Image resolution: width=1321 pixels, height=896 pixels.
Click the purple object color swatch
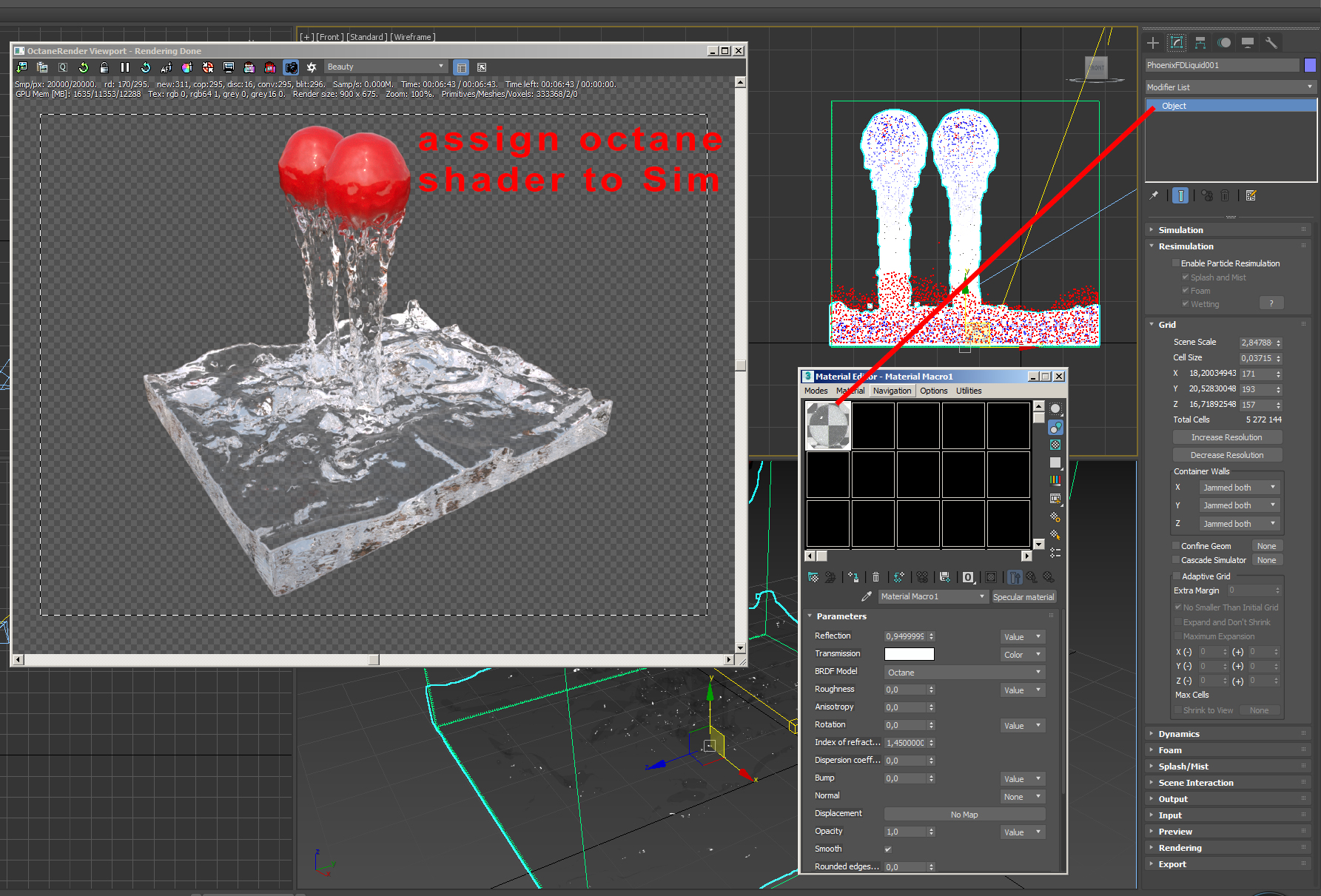click(1310, 65)
